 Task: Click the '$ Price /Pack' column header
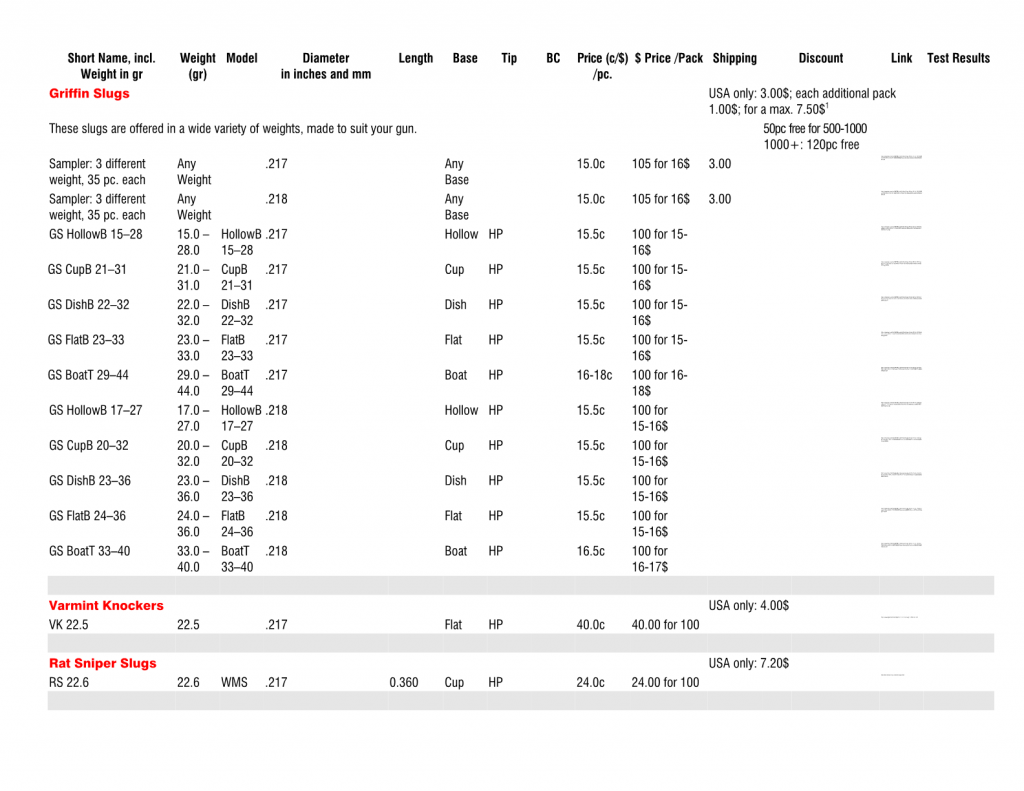[x=669, y=58]
